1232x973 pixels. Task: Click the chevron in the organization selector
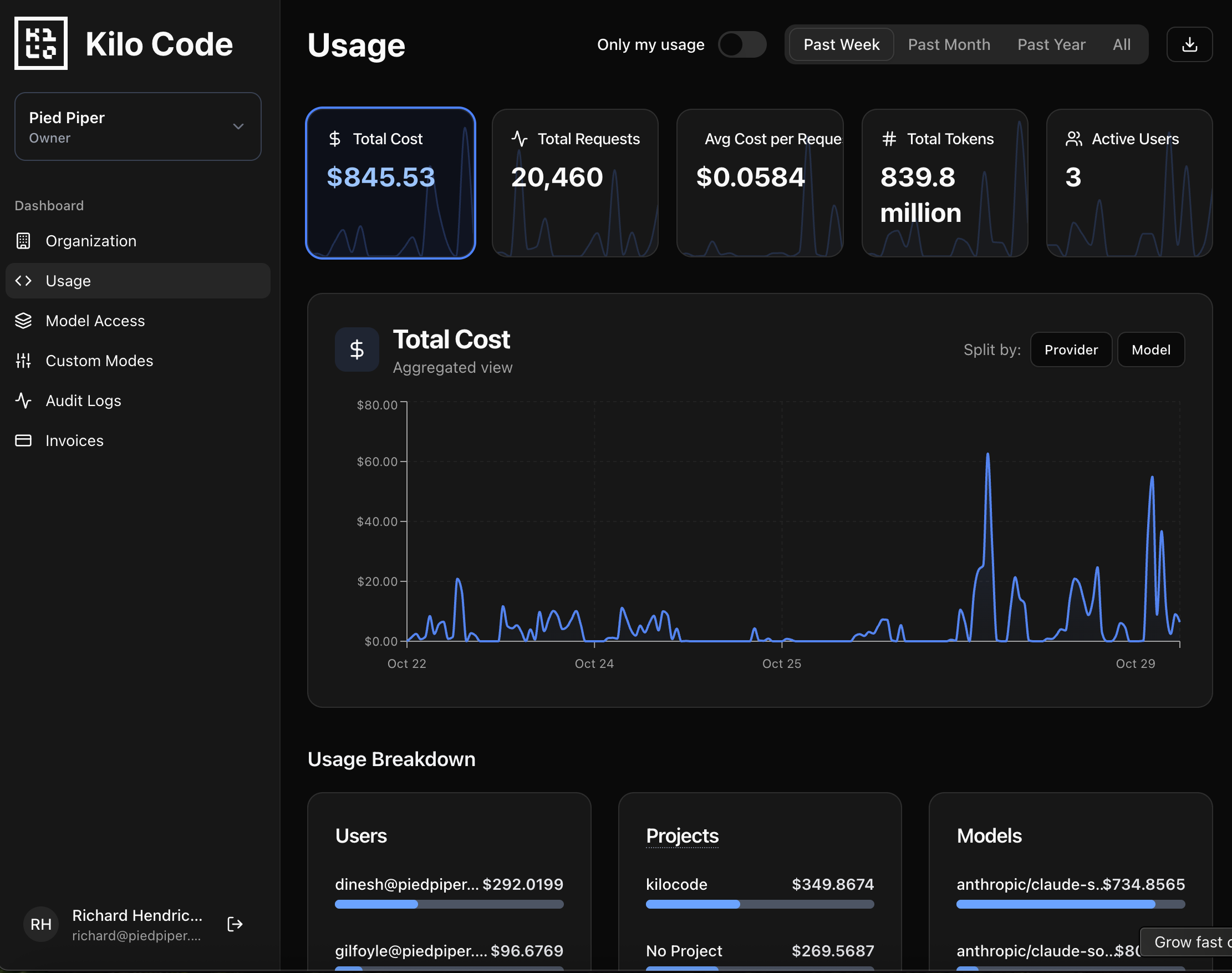click(x=238, y=126)
